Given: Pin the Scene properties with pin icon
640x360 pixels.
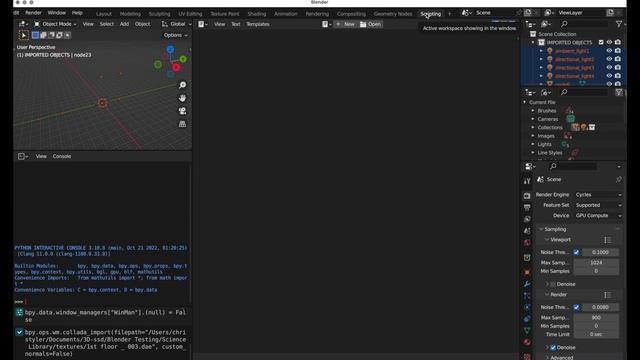Looking at the screenshot, I should (618, 180).
